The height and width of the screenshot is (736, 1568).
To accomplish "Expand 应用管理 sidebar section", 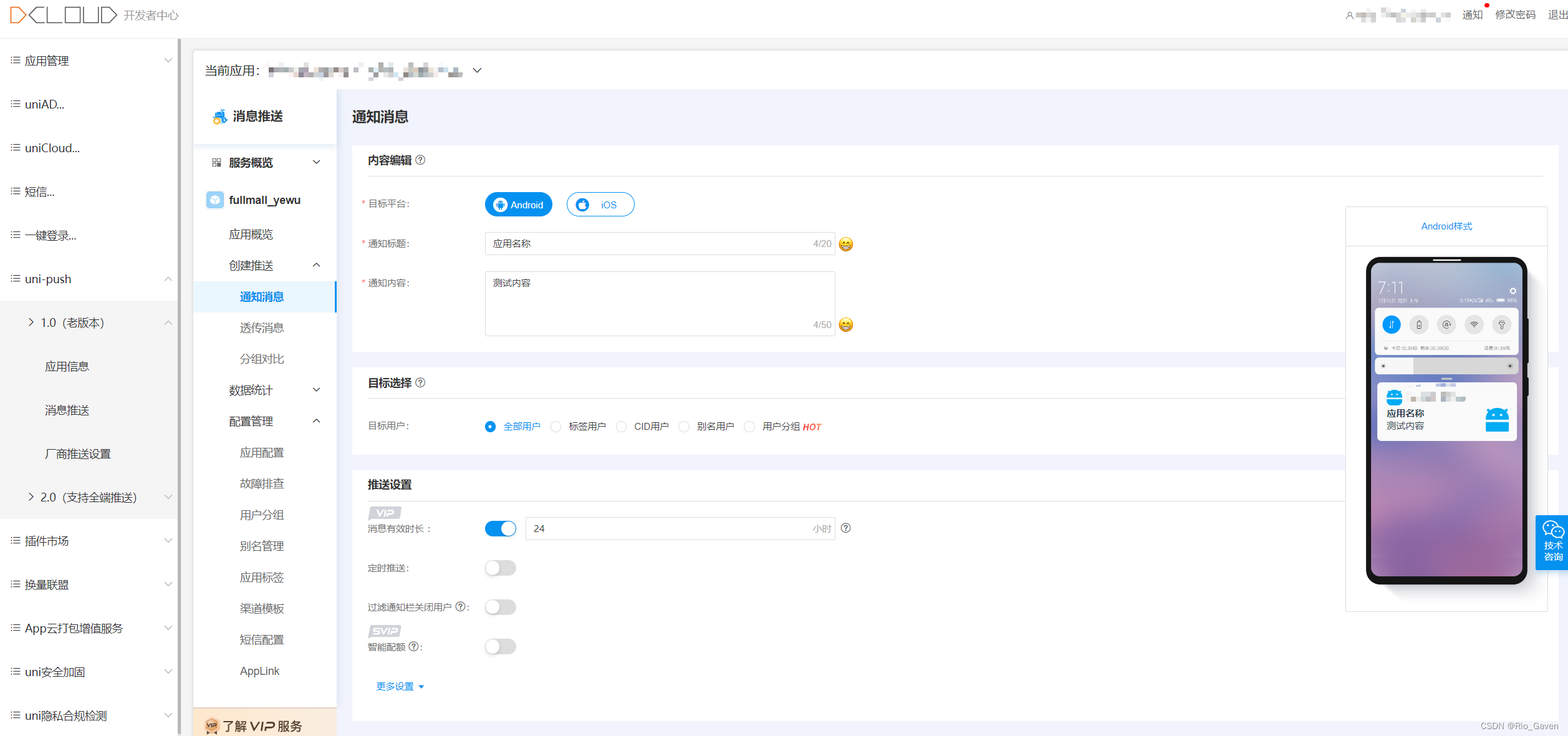I will [168, 61].
